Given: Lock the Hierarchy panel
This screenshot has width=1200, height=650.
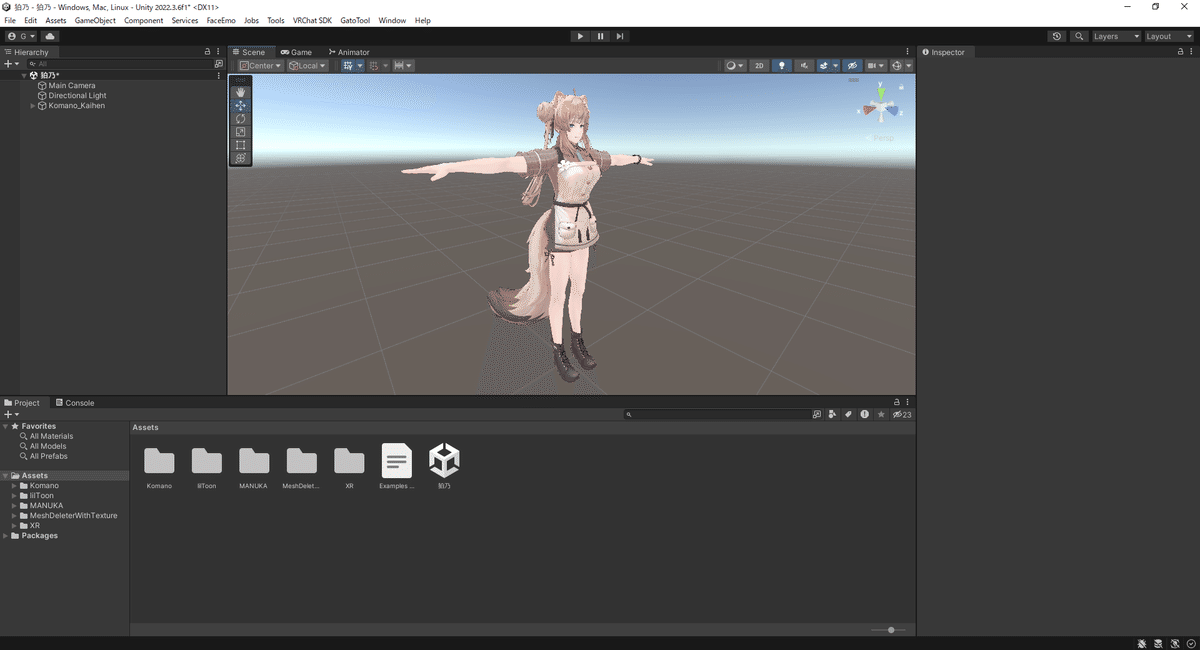Looking at the screenshot, I should (207, 52).
